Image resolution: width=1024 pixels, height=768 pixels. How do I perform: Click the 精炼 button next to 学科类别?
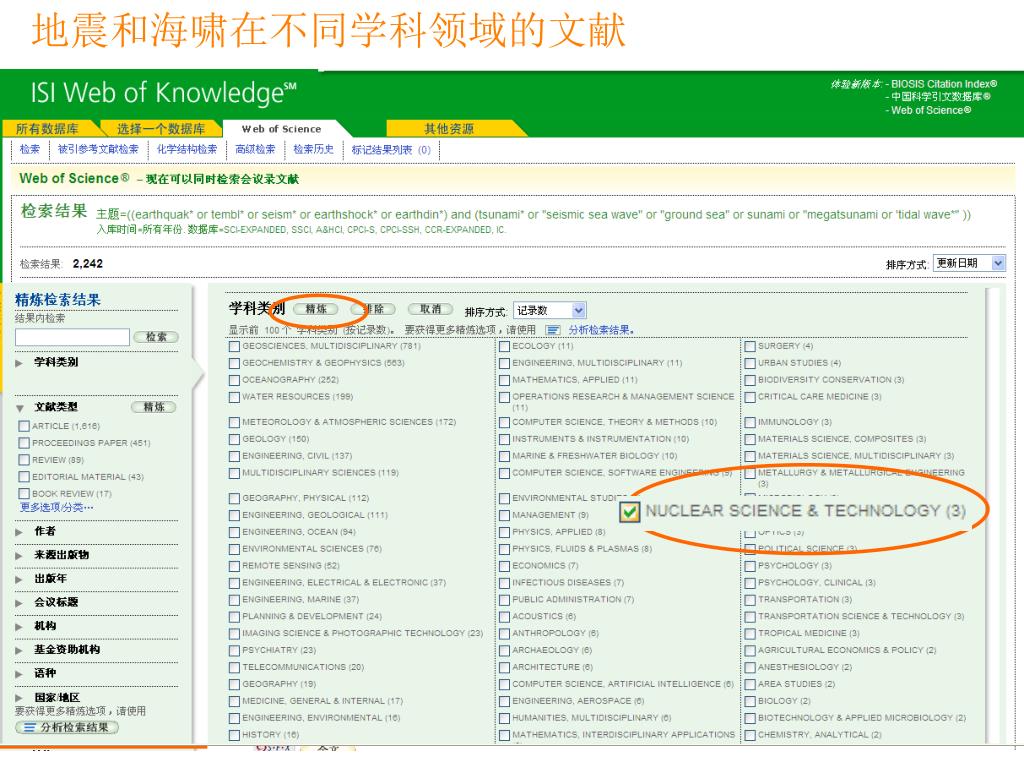point(316,309)
